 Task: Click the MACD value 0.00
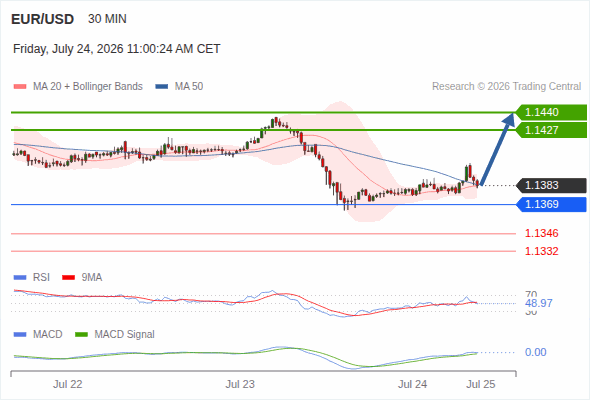[536, 352]
